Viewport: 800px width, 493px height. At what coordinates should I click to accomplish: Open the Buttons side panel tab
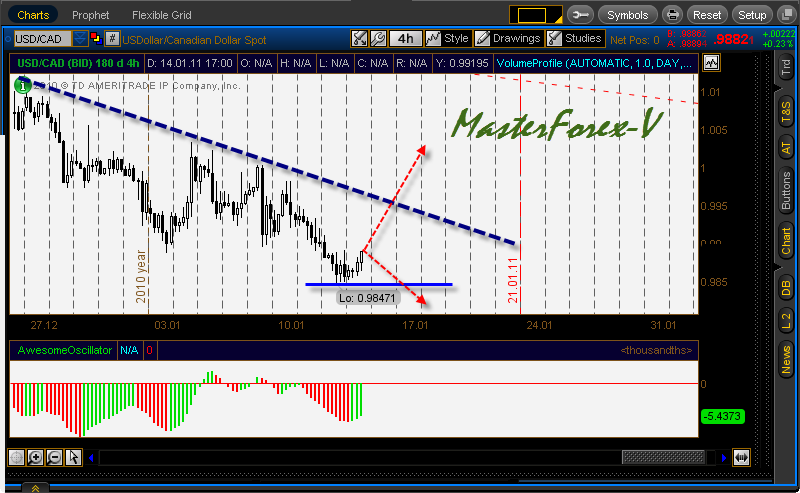tap(786, 190)
